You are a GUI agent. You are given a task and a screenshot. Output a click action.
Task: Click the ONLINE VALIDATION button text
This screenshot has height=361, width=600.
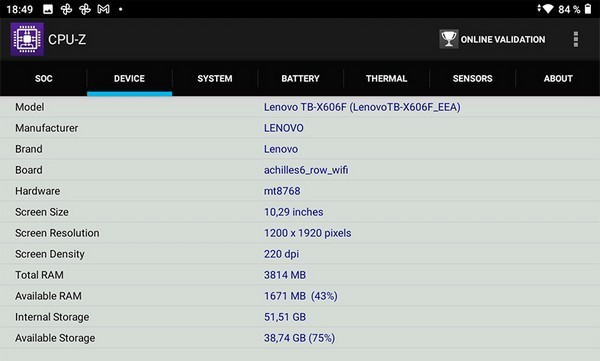click(503, 39)
